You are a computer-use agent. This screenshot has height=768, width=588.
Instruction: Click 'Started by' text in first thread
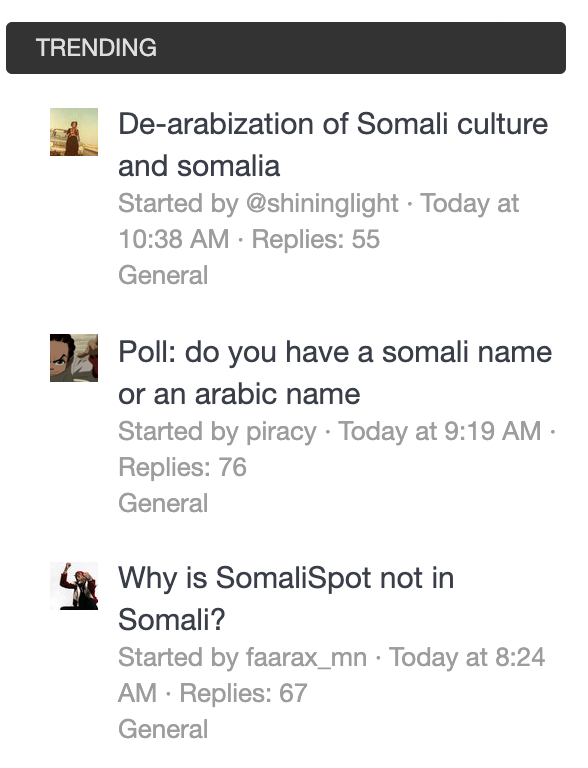pos(178,203)
